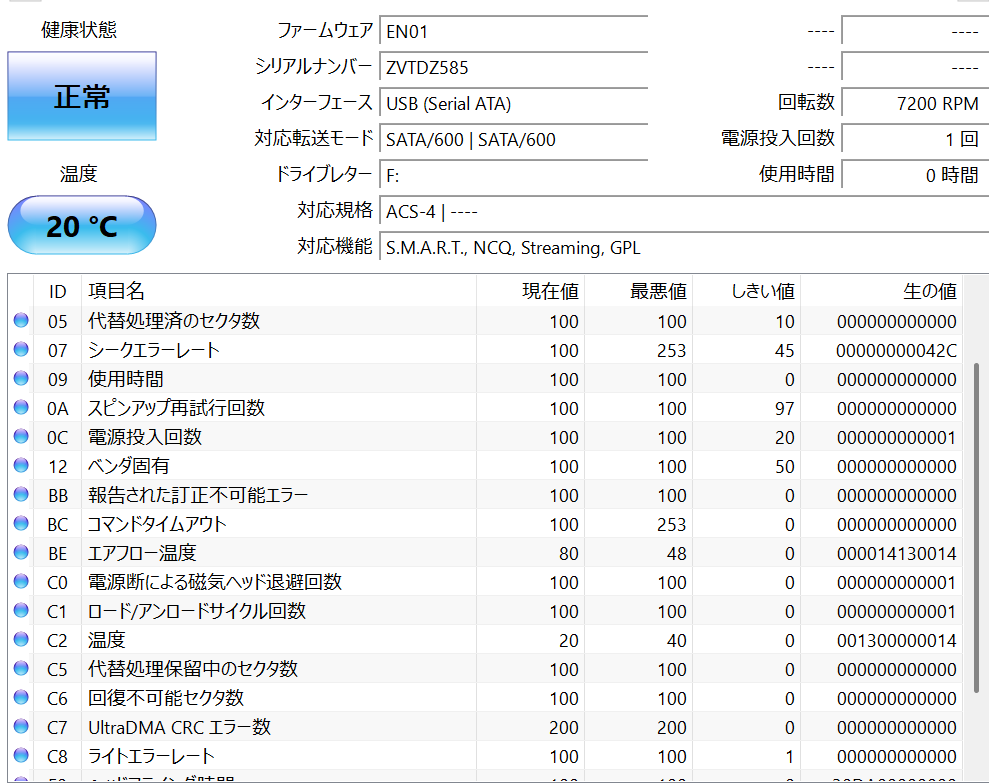Viewport: 989px width, 783px height.
Task: Click the status icon for row 05
Action: click(x=21, y=321)
